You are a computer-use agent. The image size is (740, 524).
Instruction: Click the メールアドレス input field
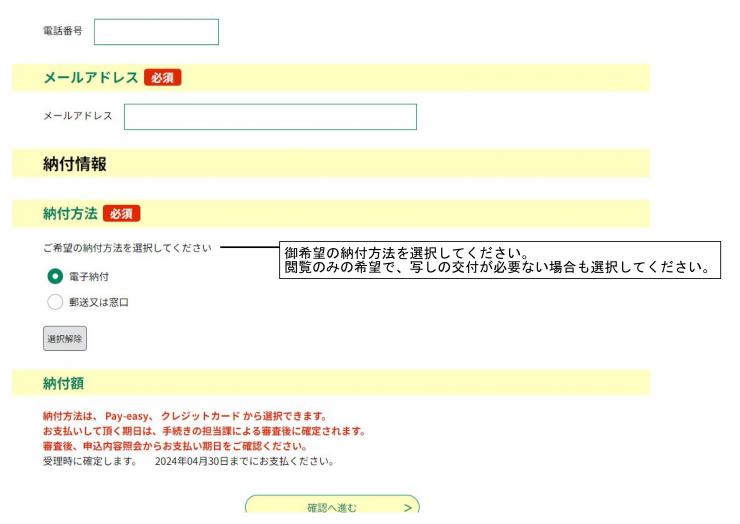[270, 117]
